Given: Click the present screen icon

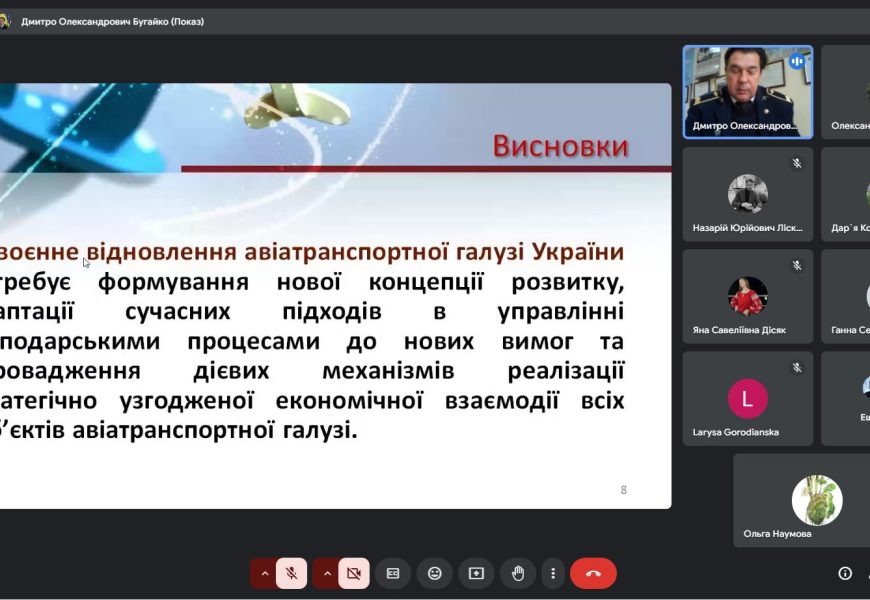Looking at the screenshot, I should tap(476, 573).
